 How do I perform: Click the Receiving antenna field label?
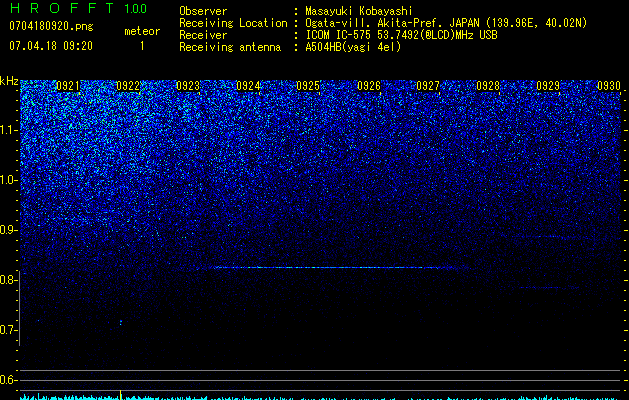tap(230, 47)
